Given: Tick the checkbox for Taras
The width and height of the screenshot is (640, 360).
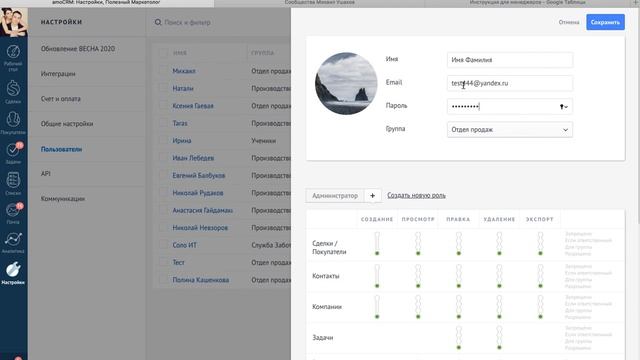Looking at the screenshot, I should click(163, 123).
